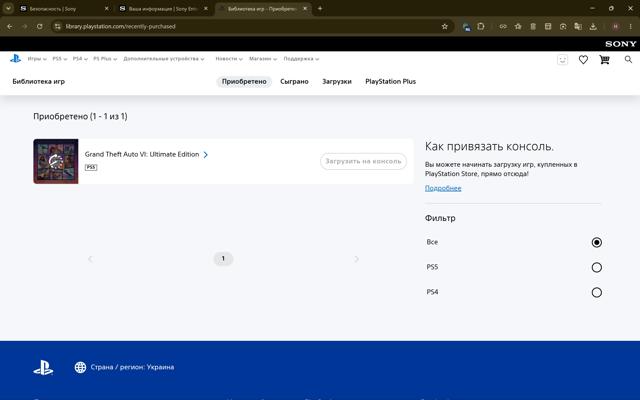640x400 pixels.
Task: Expand the PS5 navigation dropdown
Action: coord(60,59)
